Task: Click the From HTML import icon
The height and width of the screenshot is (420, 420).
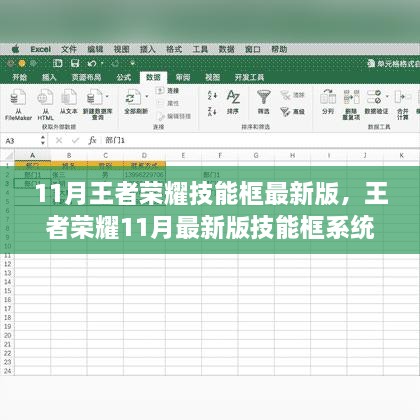Action: coord(45,97)
